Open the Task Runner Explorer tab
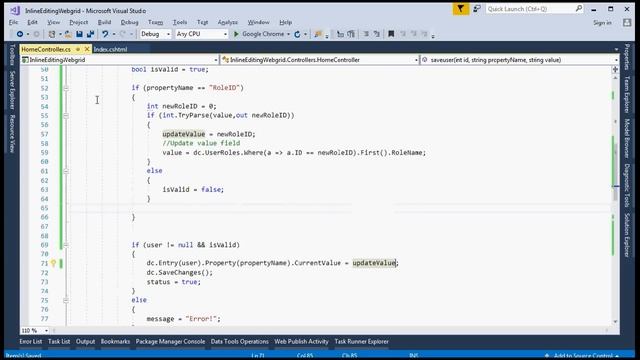The width and height of the screenshot is (640, 360). 361,342
